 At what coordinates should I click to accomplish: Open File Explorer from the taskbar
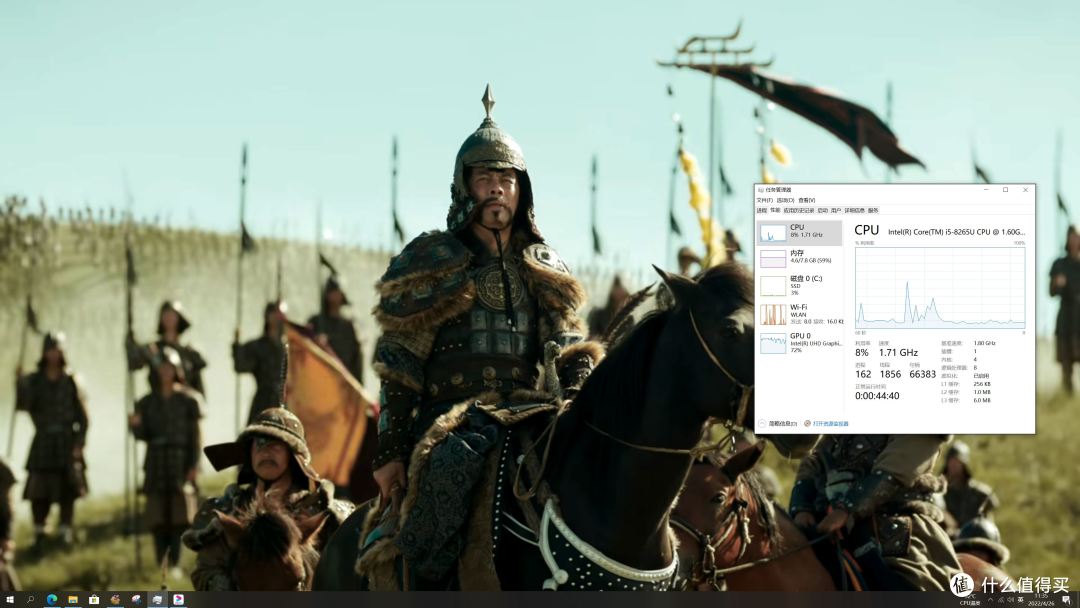click(72, 600)
